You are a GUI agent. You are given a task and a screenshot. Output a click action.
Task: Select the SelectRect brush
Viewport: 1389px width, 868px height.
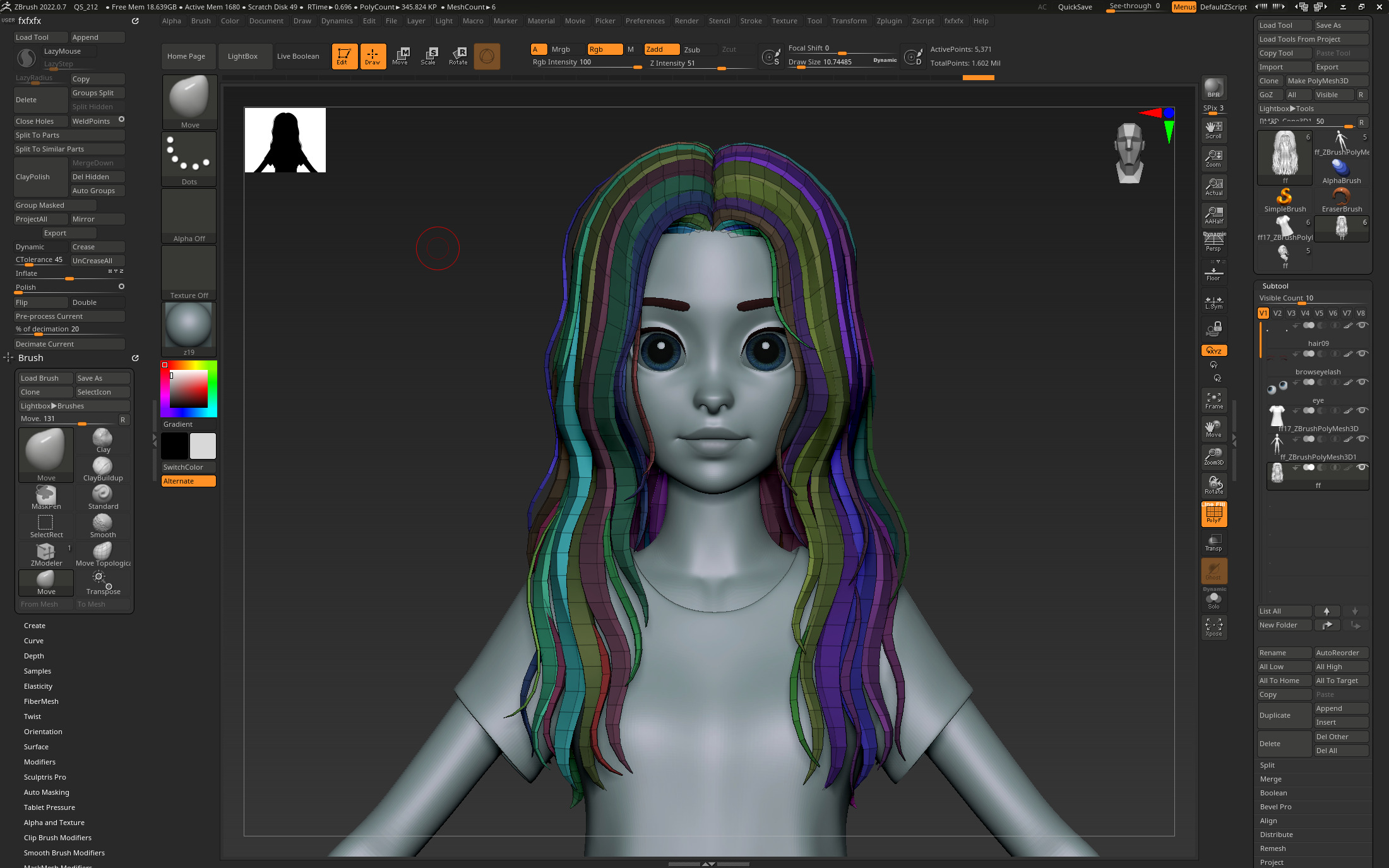pyautogui.click(x=46, y=526)
